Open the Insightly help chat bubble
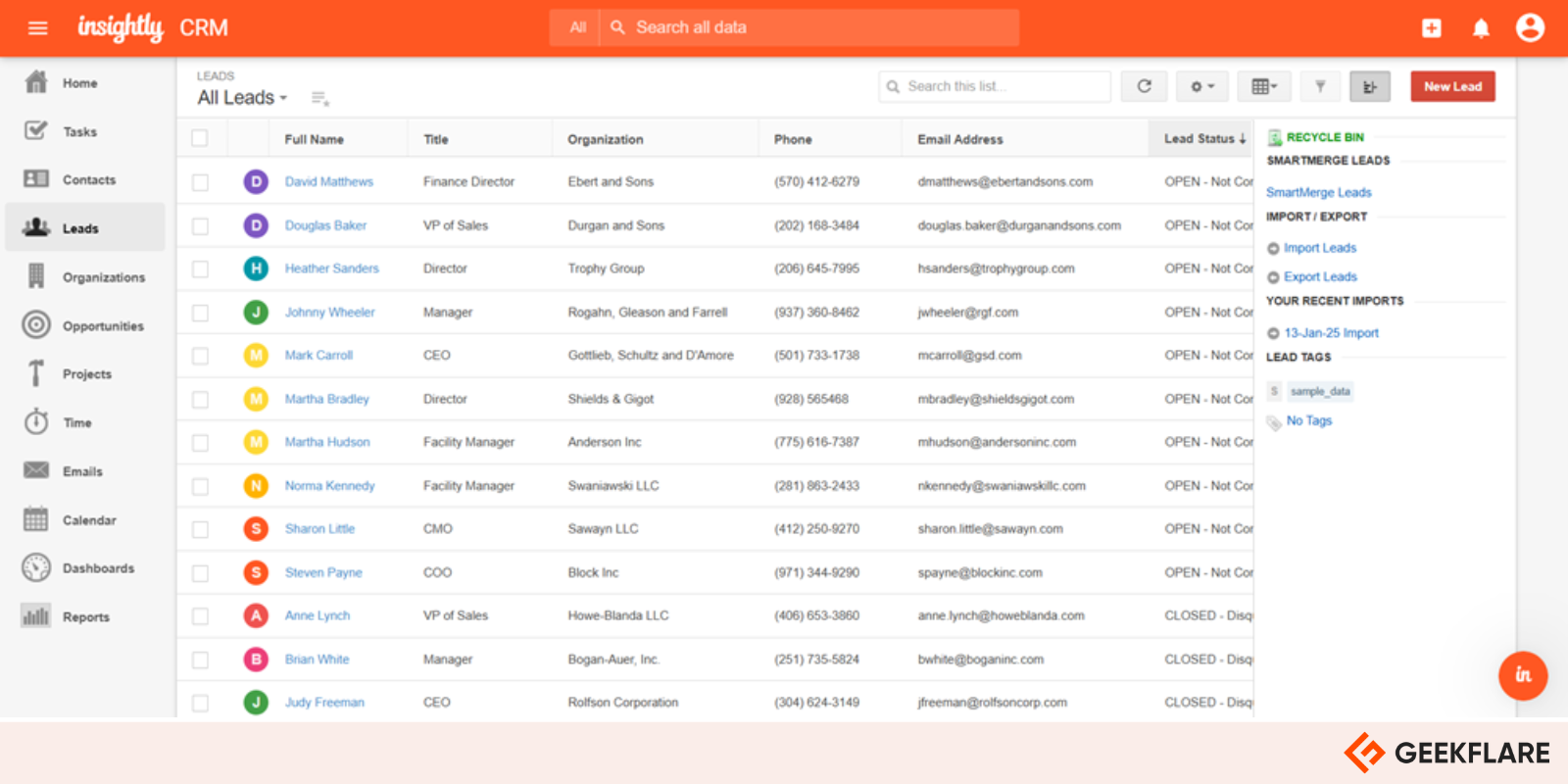This screenshot has width=1568, height=784. pos(1522,675)
